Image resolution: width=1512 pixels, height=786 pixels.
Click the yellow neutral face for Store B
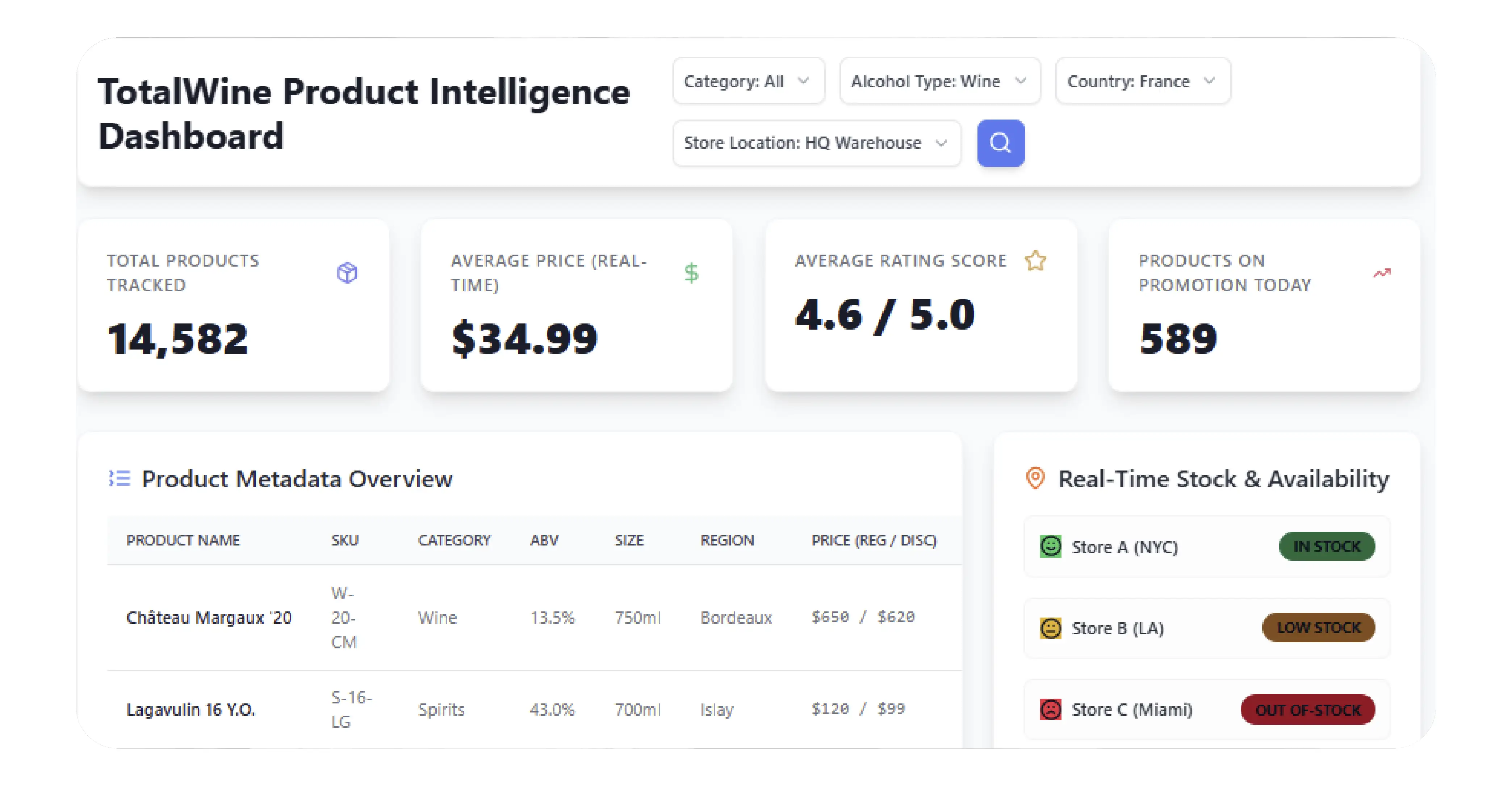click(x=1050, y=627)
